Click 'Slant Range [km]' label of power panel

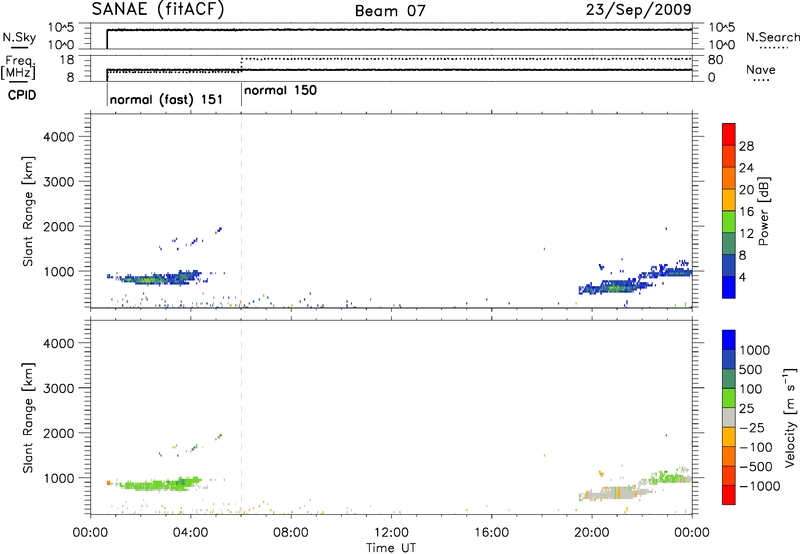point(28,211)
